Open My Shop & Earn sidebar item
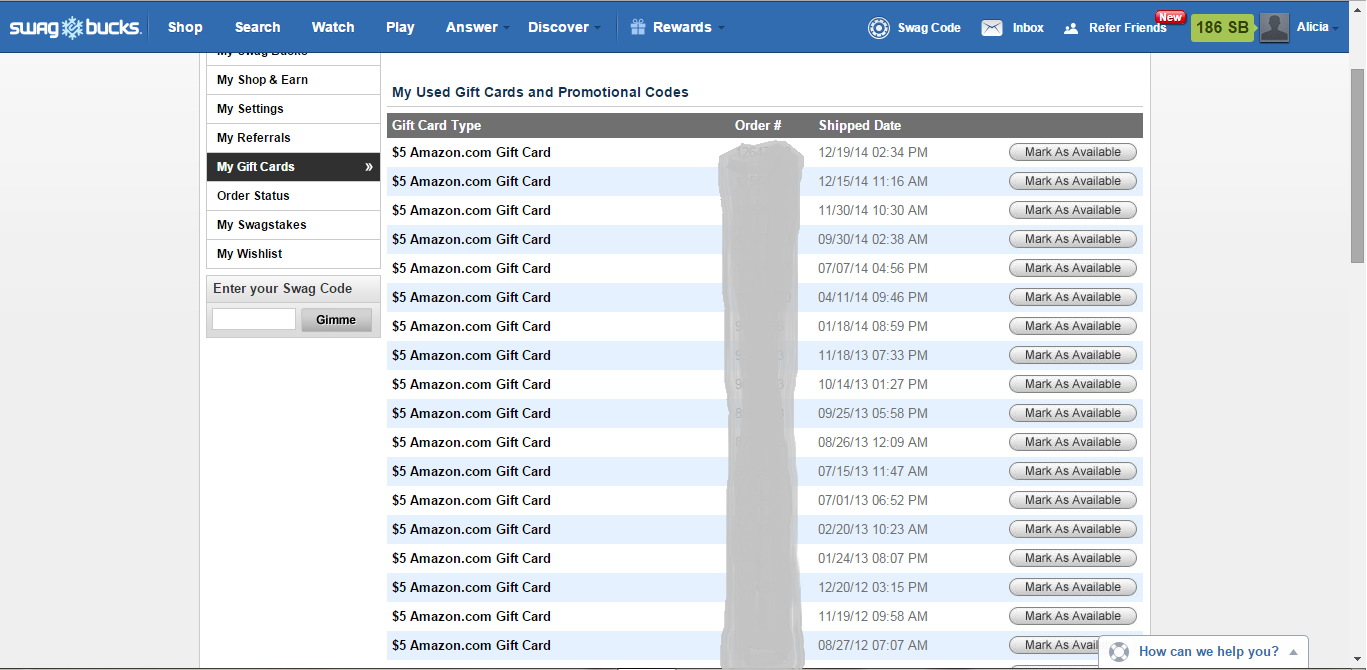1367x670 pixels. click(293, 80)
